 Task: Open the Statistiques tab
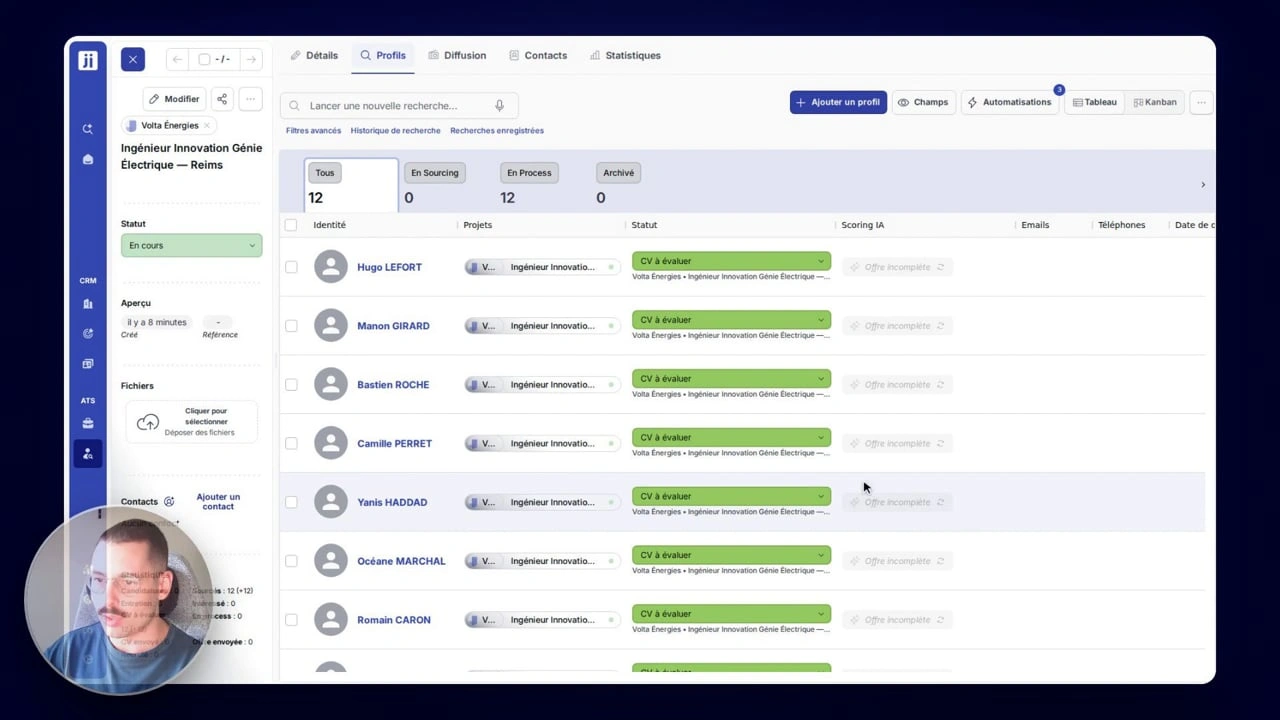coord(625,55)
